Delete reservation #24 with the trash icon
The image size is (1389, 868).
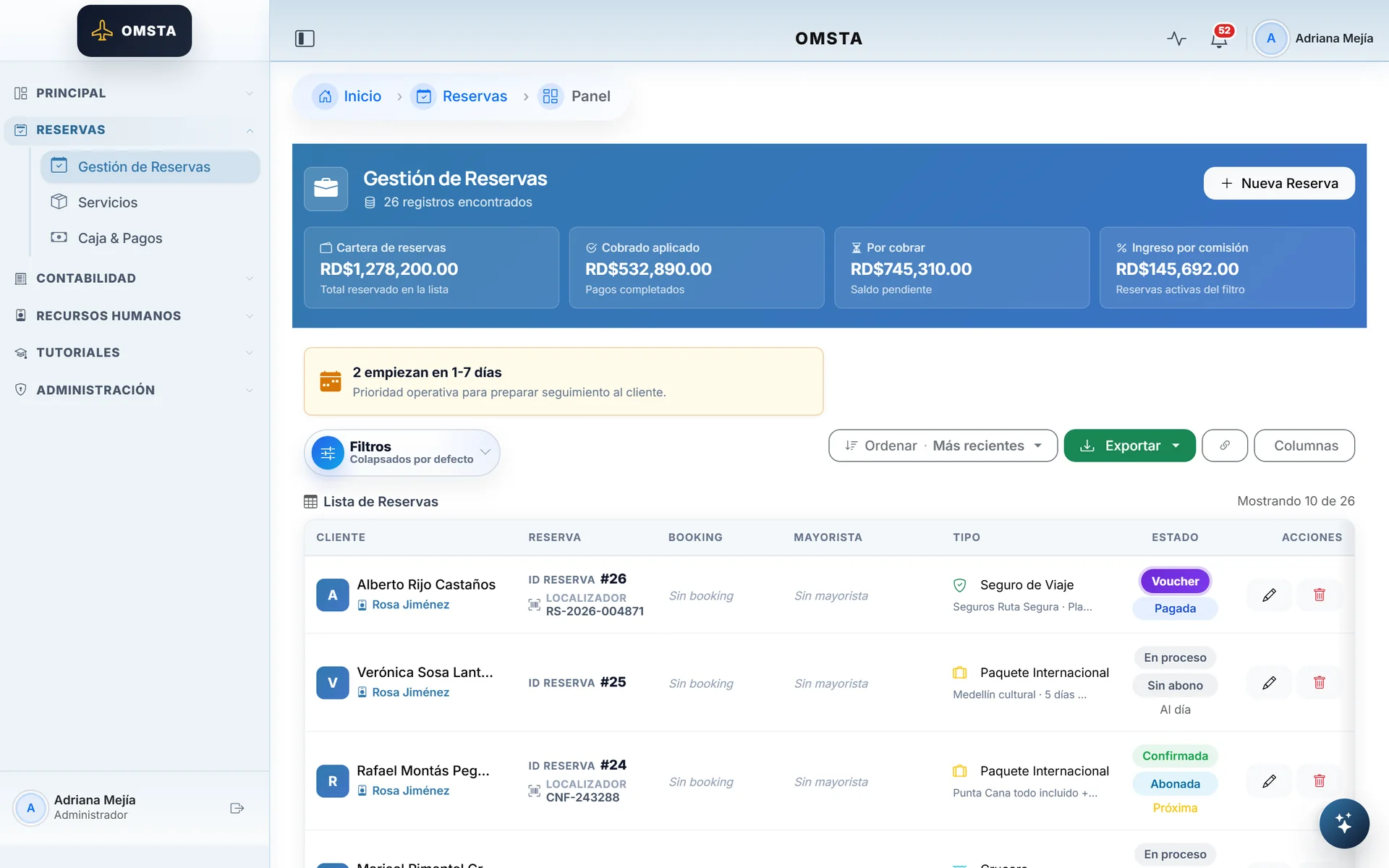point(1319,780)
